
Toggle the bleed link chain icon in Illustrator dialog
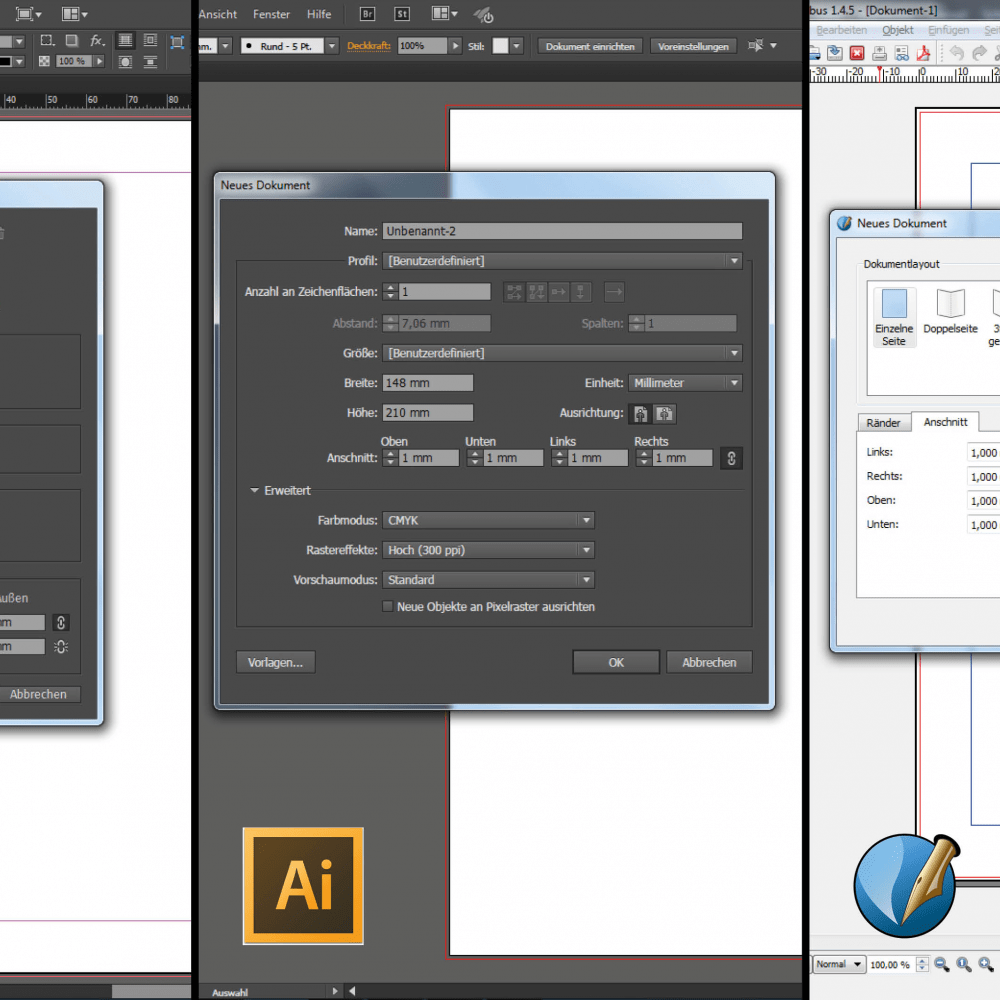pyautogui.click(x=731, y=458)
